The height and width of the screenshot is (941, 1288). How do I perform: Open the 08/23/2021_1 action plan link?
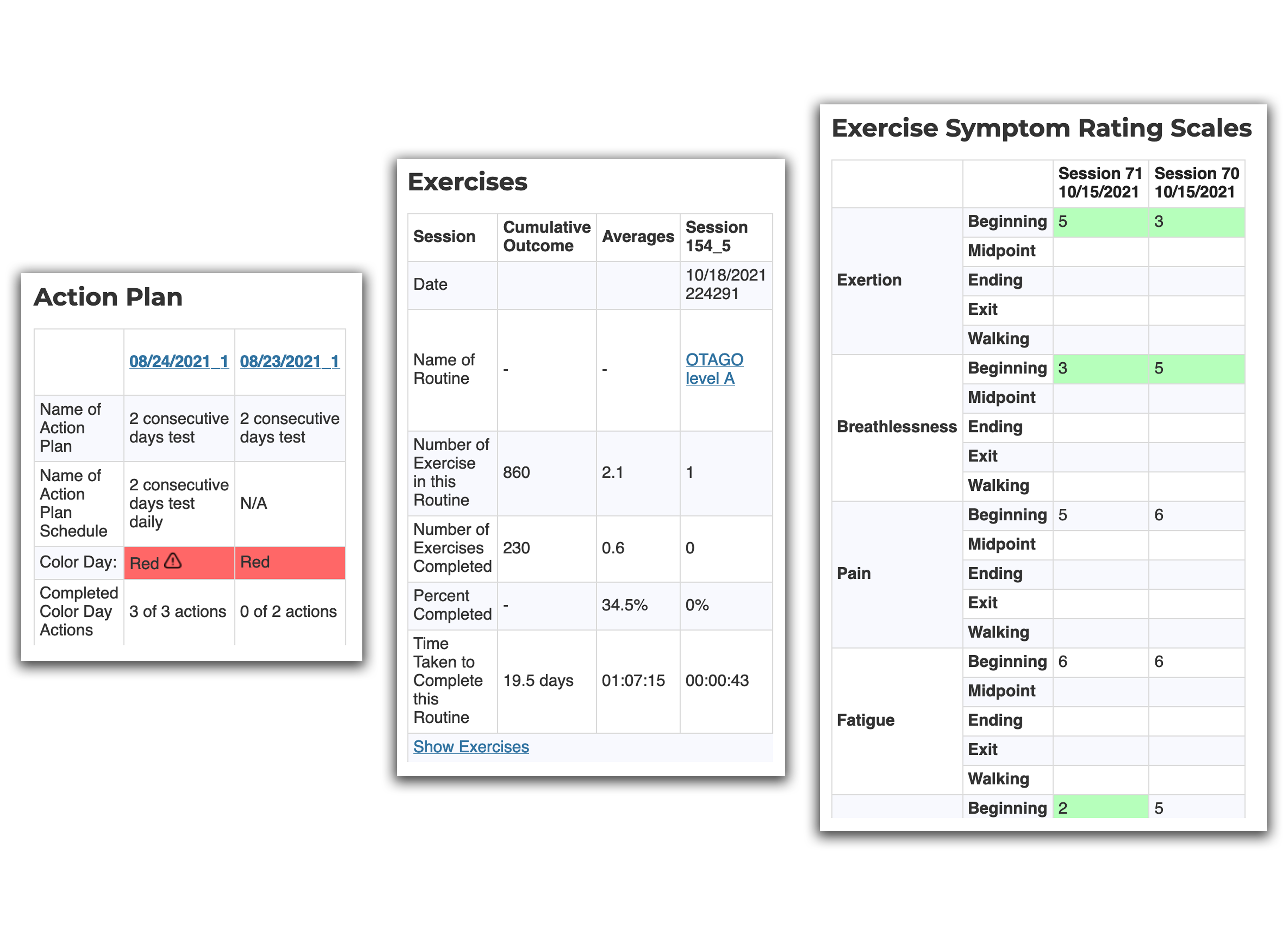click(289, 361)
